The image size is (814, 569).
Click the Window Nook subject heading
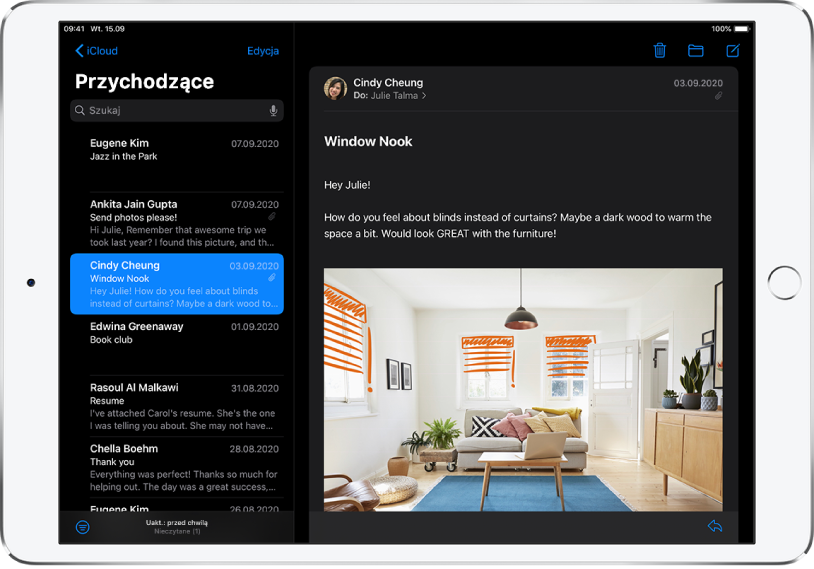tap(368, 141)
